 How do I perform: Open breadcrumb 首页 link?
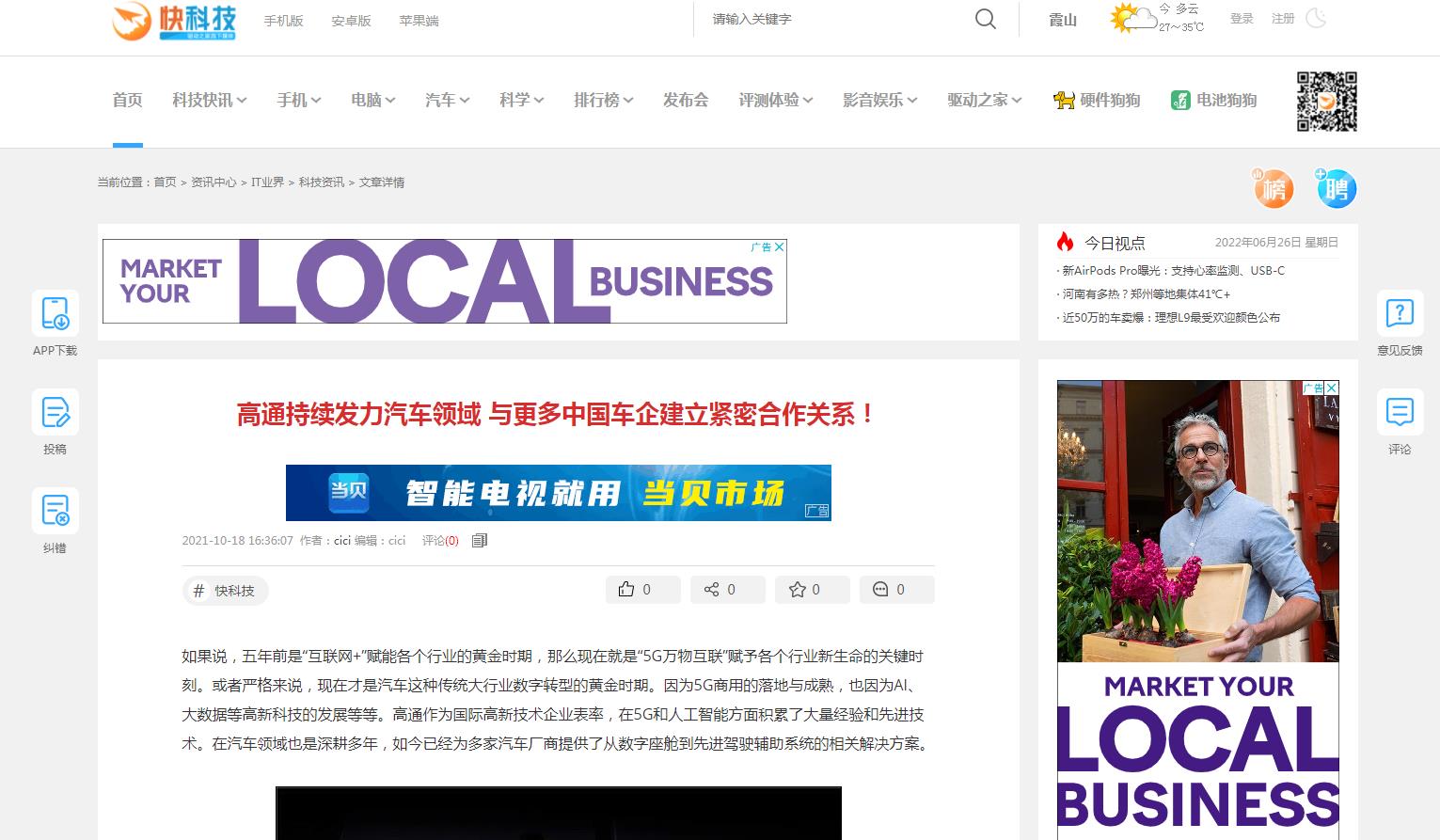[165, 182]
